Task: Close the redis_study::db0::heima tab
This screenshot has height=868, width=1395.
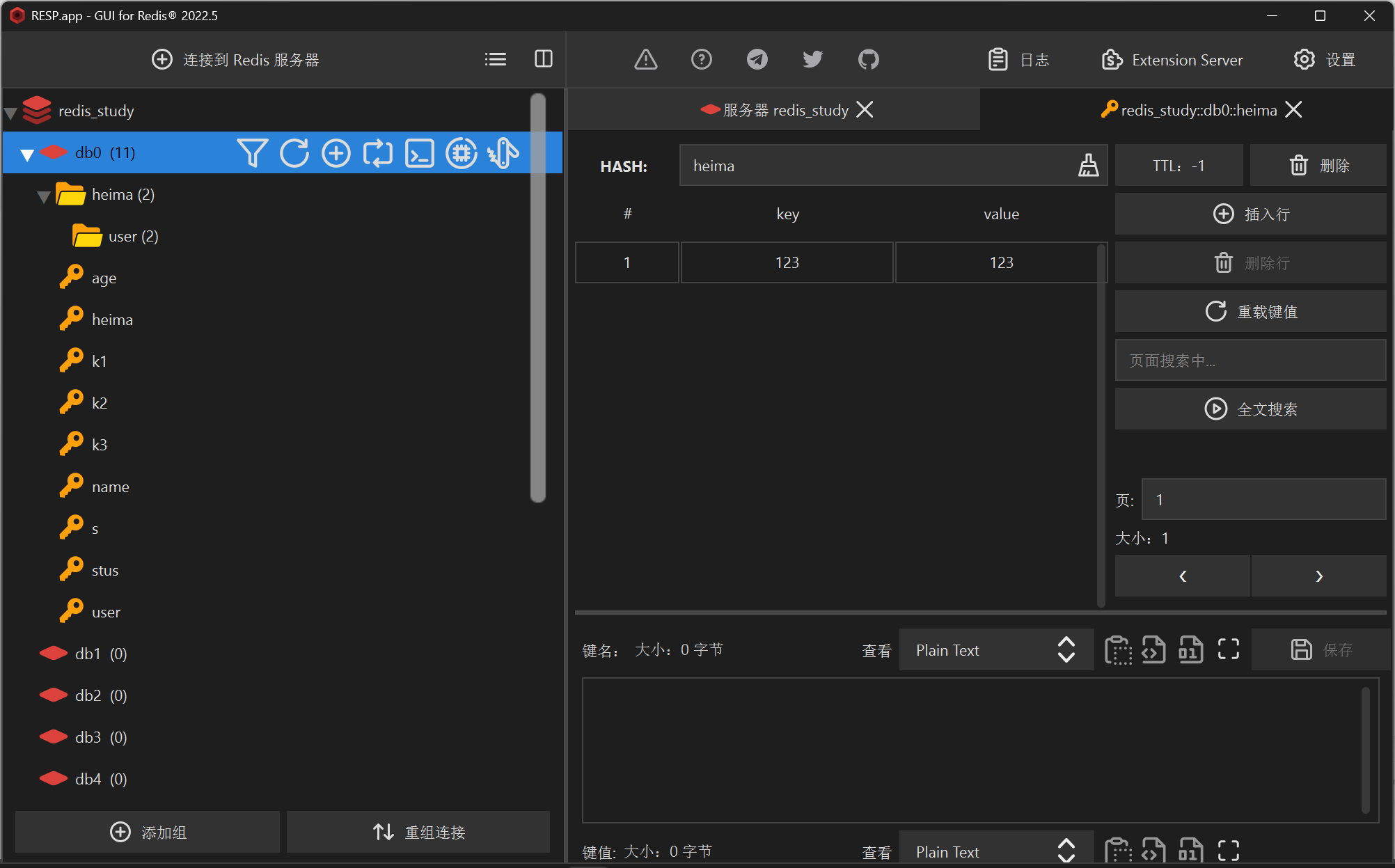Action: (x=1293, y=110)
